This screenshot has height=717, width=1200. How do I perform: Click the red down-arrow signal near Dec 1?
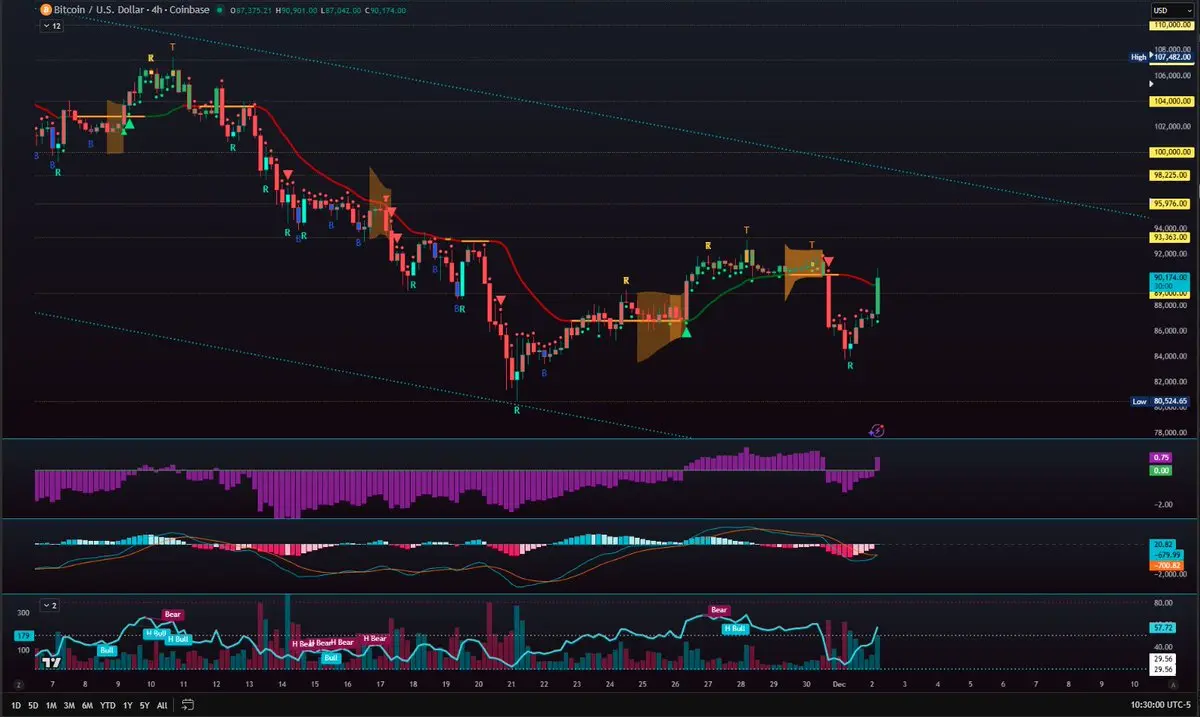829,261
